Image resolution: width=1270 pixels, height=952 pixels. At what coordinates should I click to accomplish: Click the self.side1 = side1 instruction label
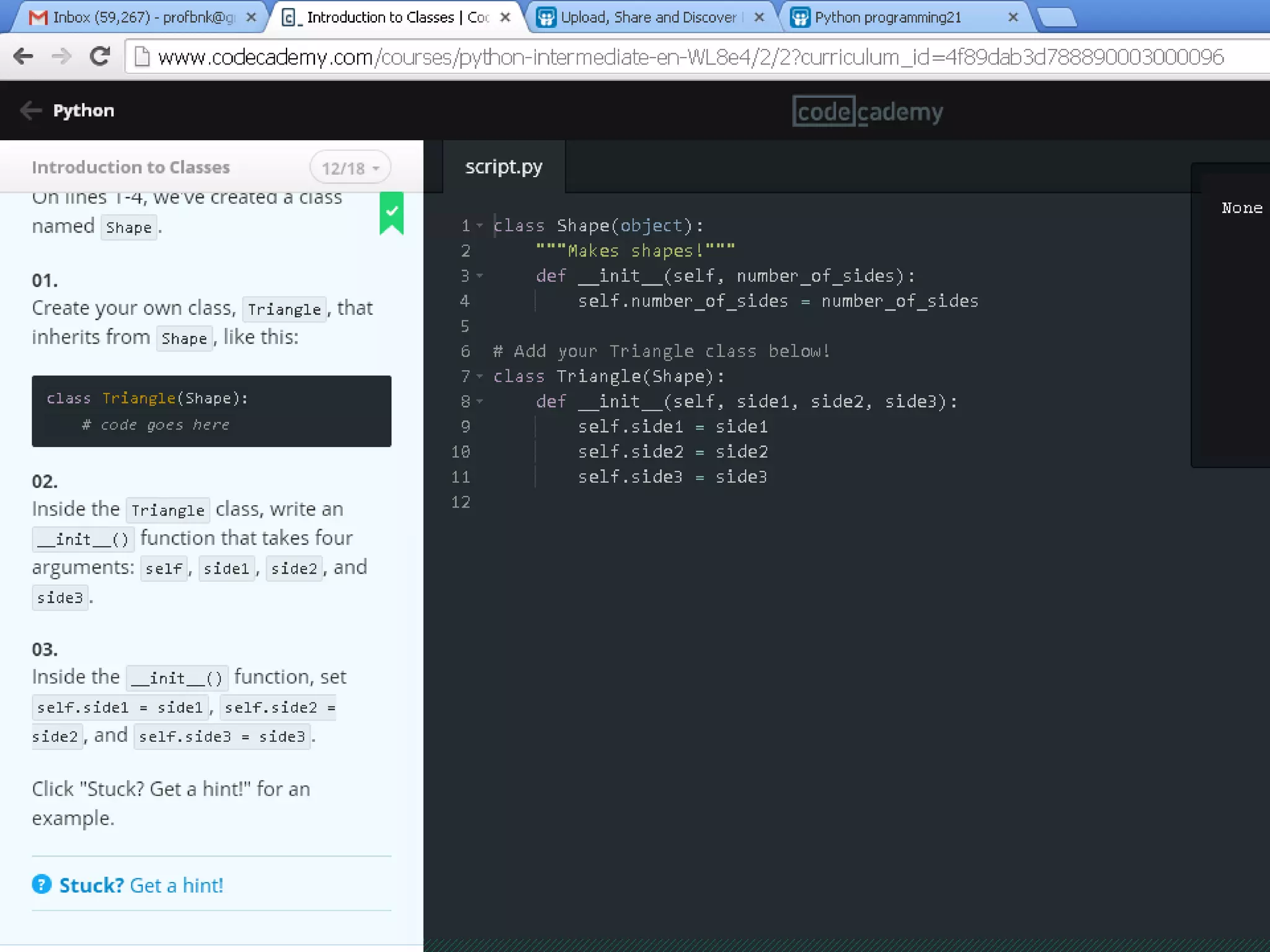tap(120, 707)
